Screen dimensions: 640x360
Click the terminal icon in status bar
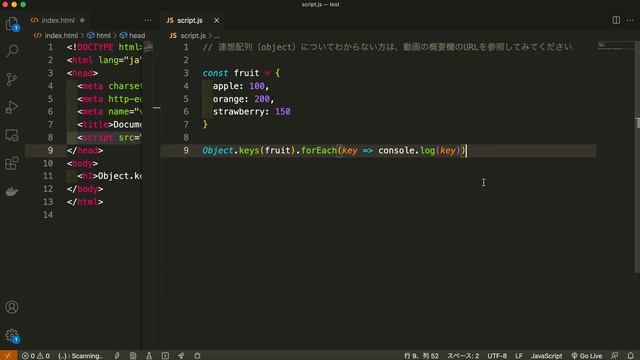tap(165, 356)
